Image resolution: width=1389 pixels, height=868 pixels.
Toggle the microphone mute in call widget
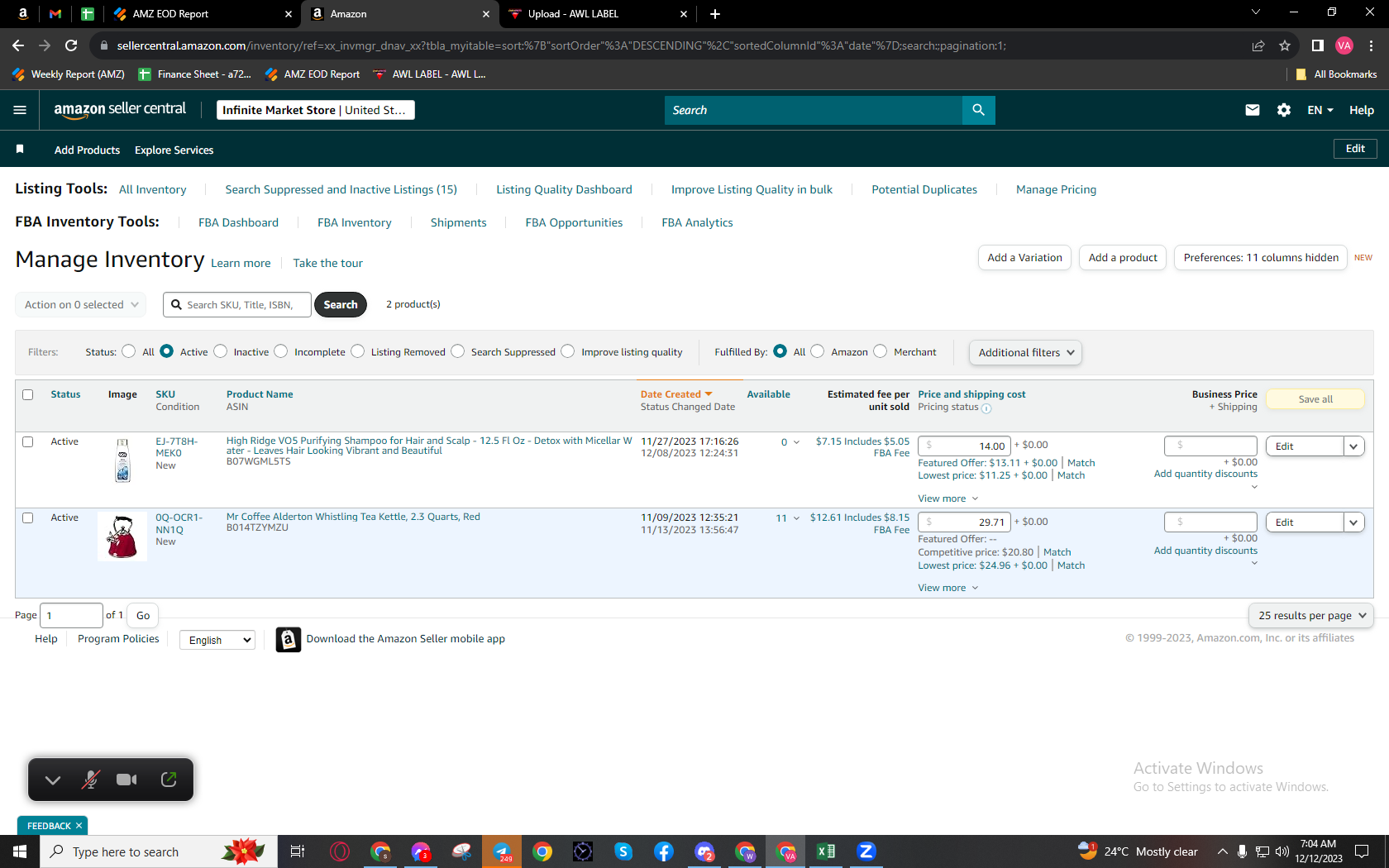tap(91, 780)
